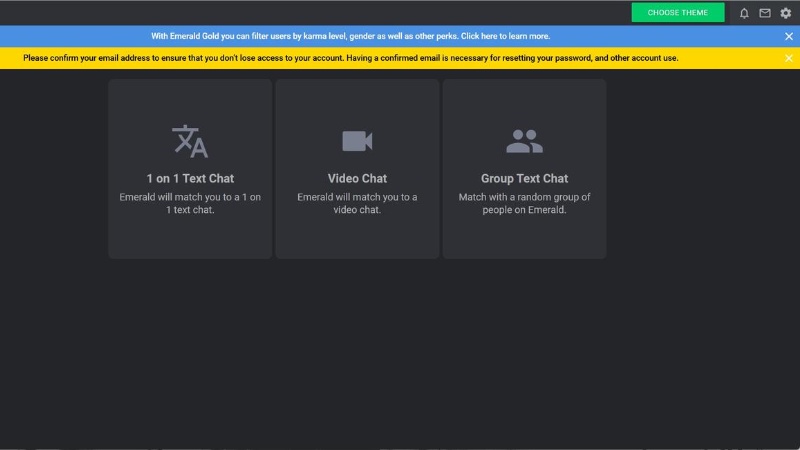
Task: Start the Video Chat
Action: point(357,168)
